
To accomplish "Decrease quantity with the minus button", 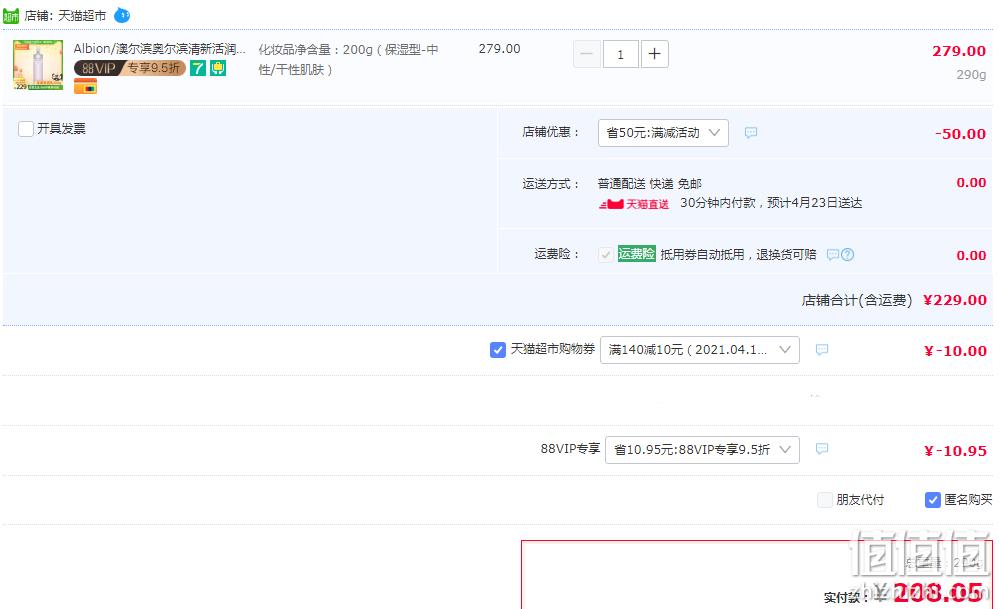I will [587, 54].
